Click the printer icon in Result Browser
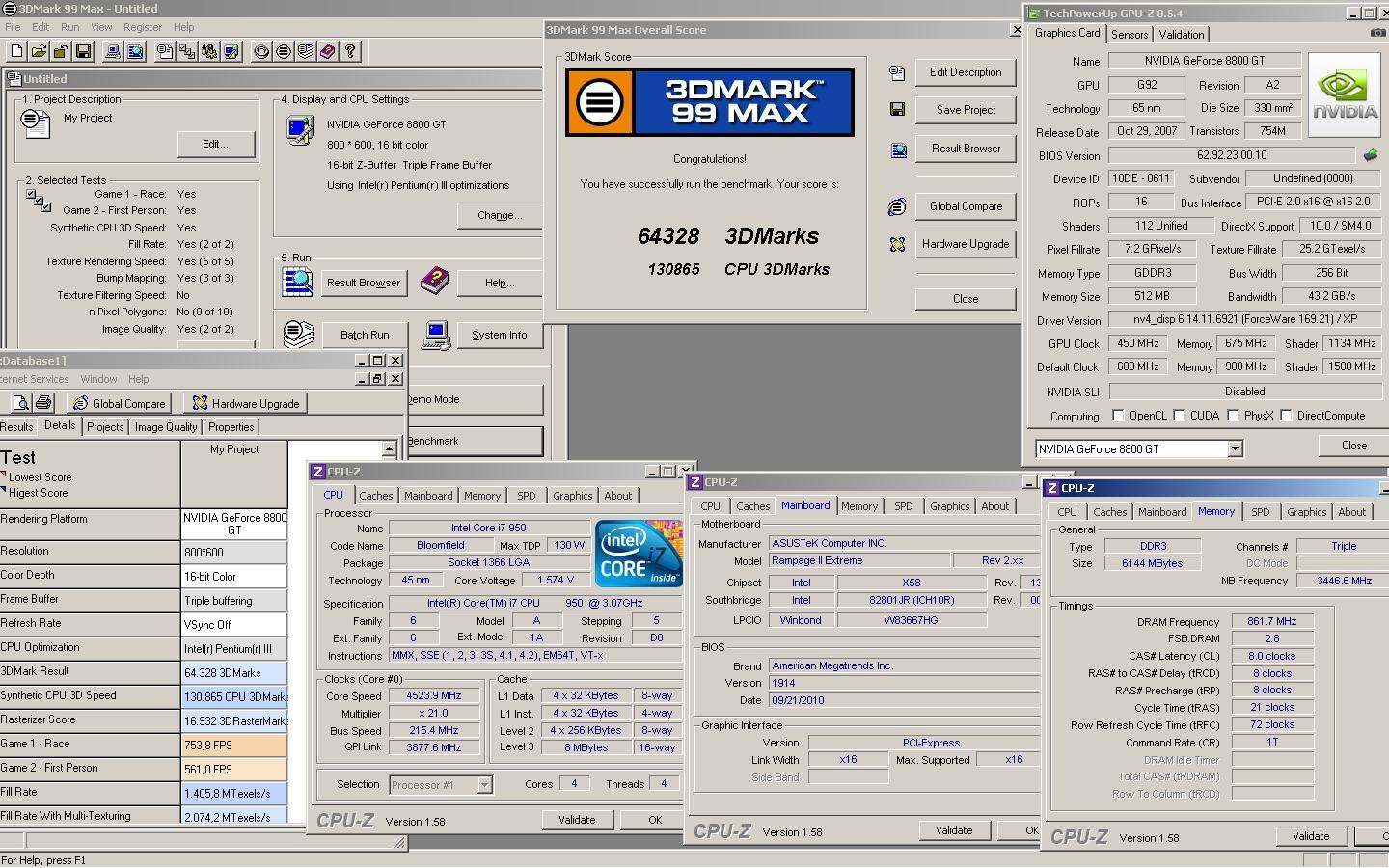 [43, 403]
